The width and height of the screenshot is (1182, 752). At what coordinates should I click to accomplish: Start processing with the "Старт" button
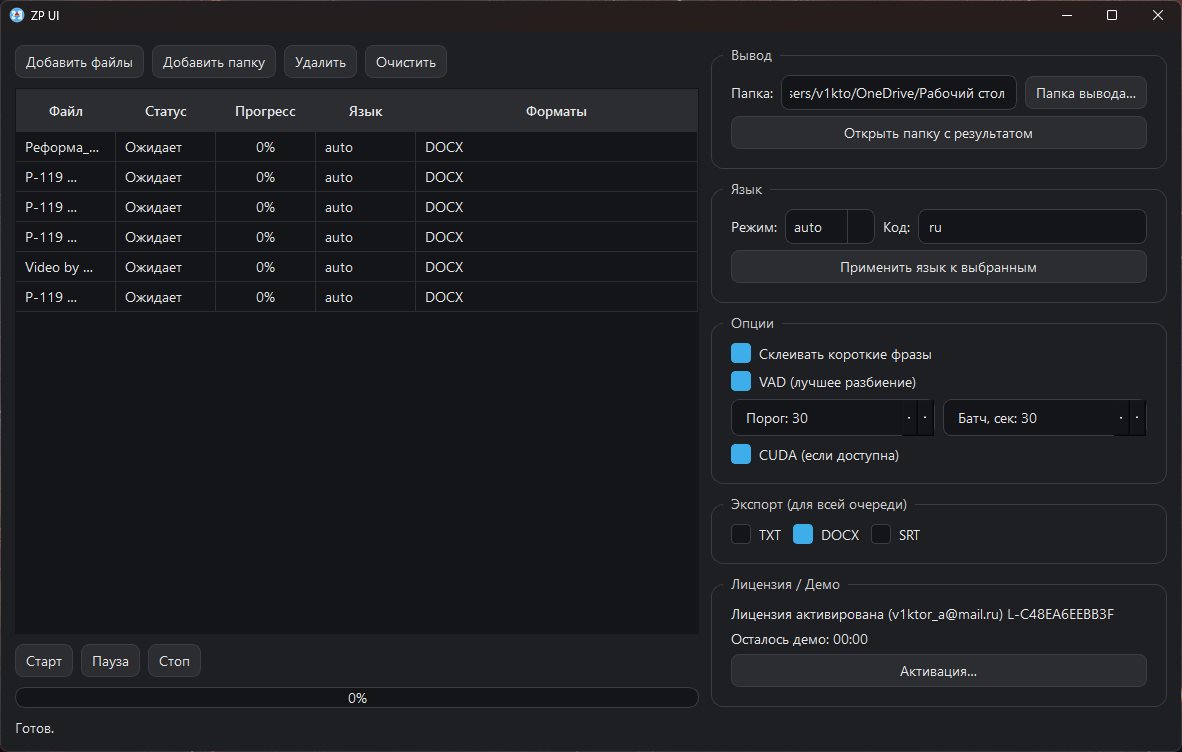coord(44,662)
